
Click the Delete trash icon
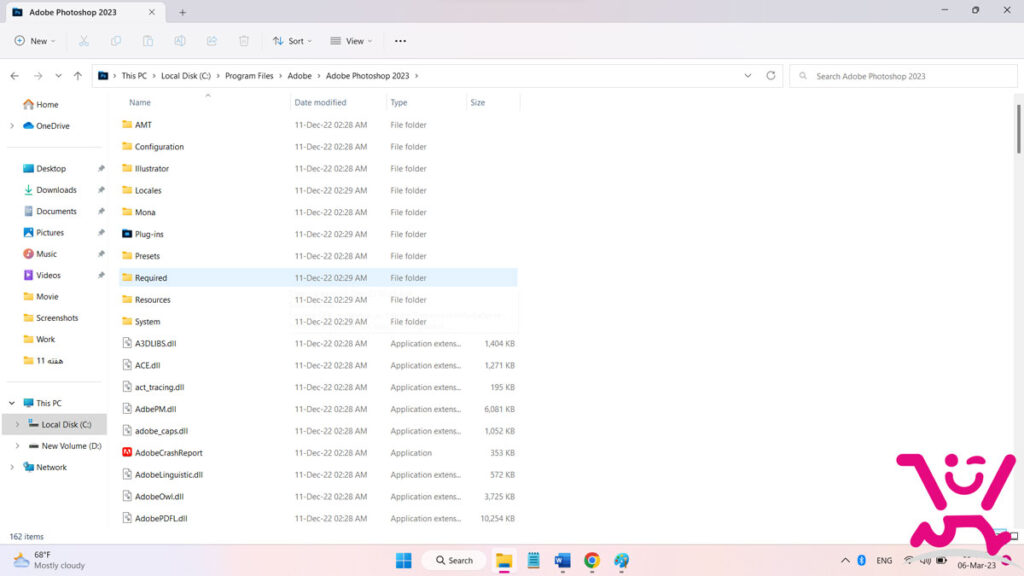(x=244, y=41)
